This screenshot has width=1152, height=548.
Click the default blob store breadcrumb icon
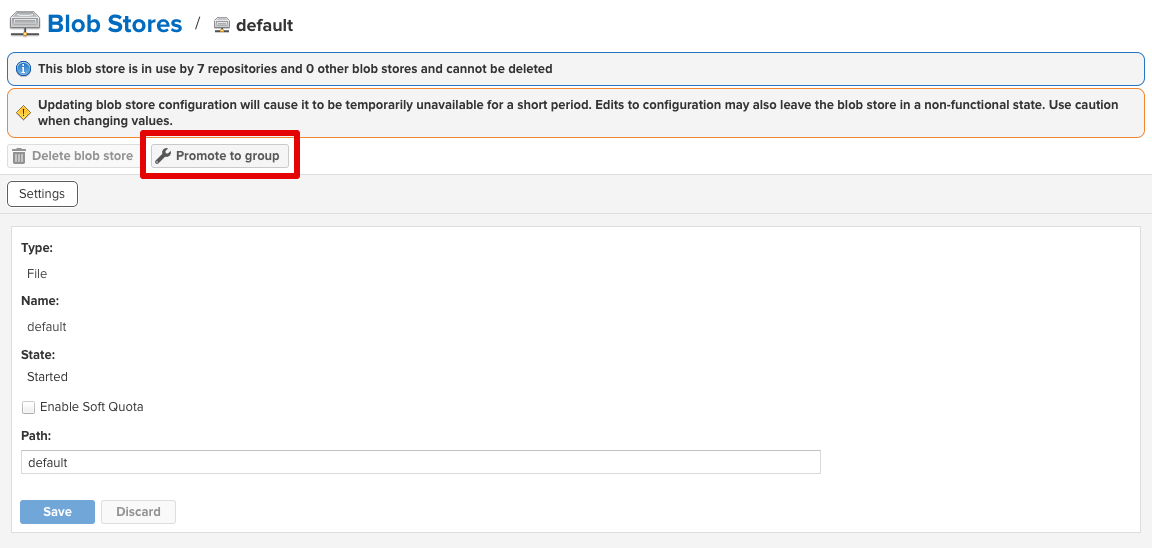[222, 25]
